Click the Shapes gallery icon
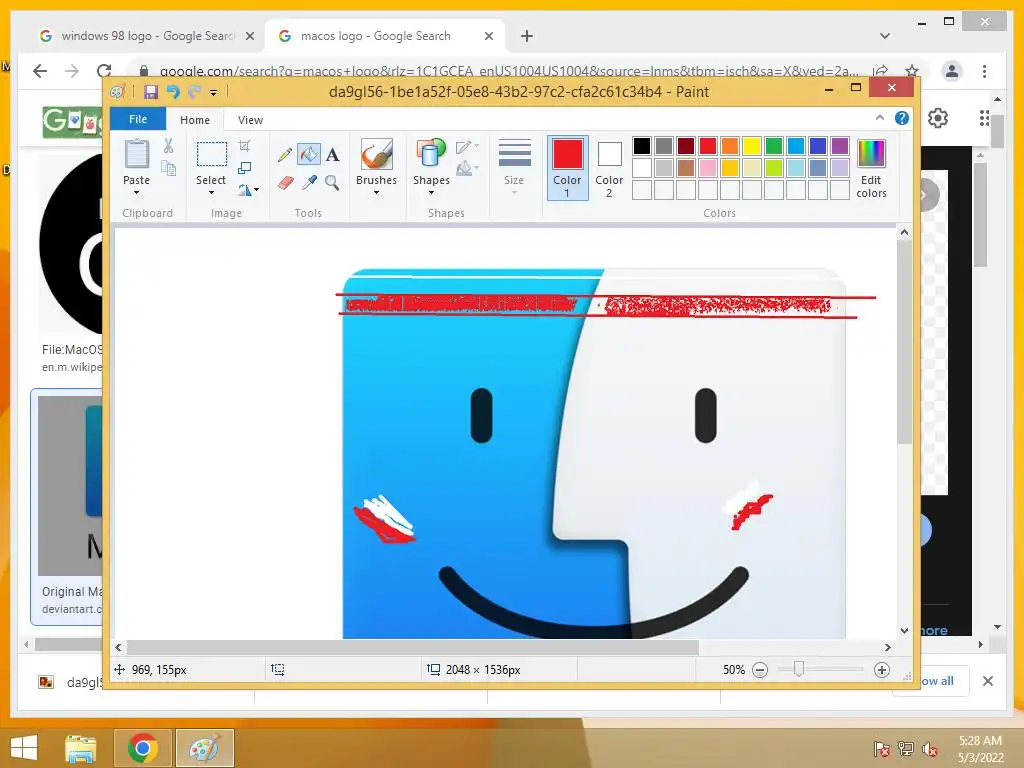 point(431,154)
